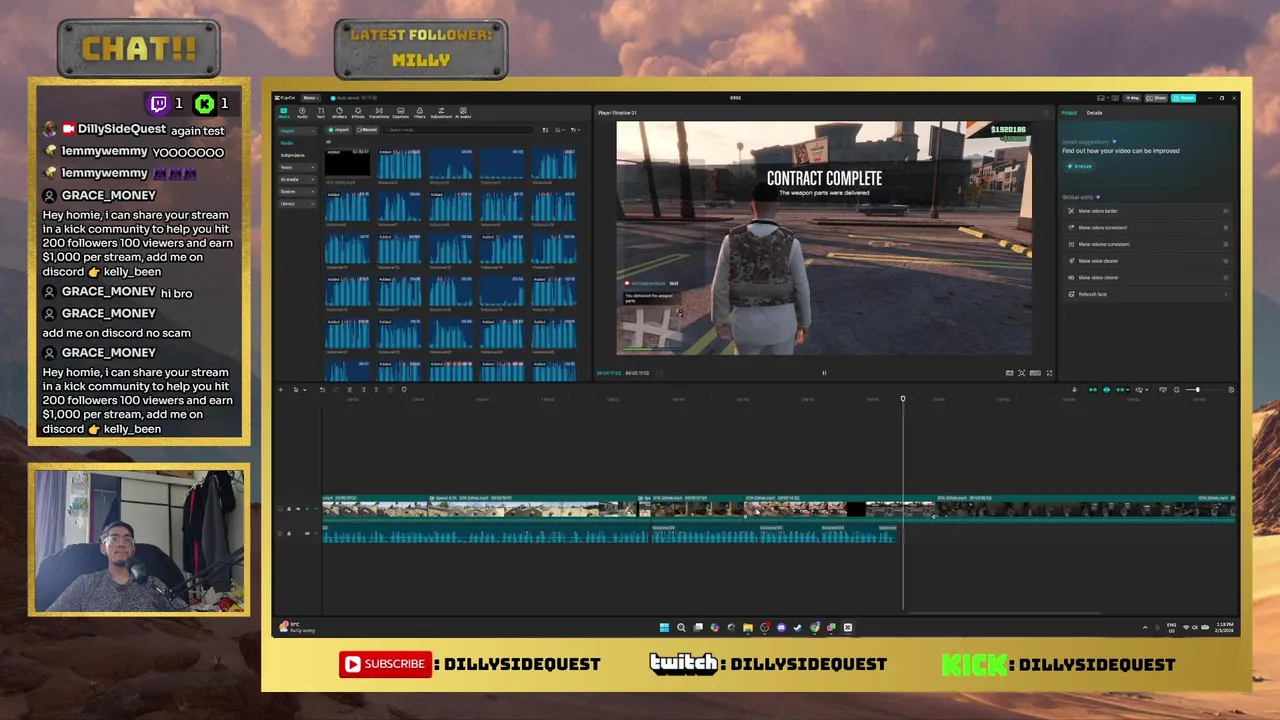Screen dimensions: 1280x720
Task: Click the timeline playhead marker
Action: click(902, 399)
